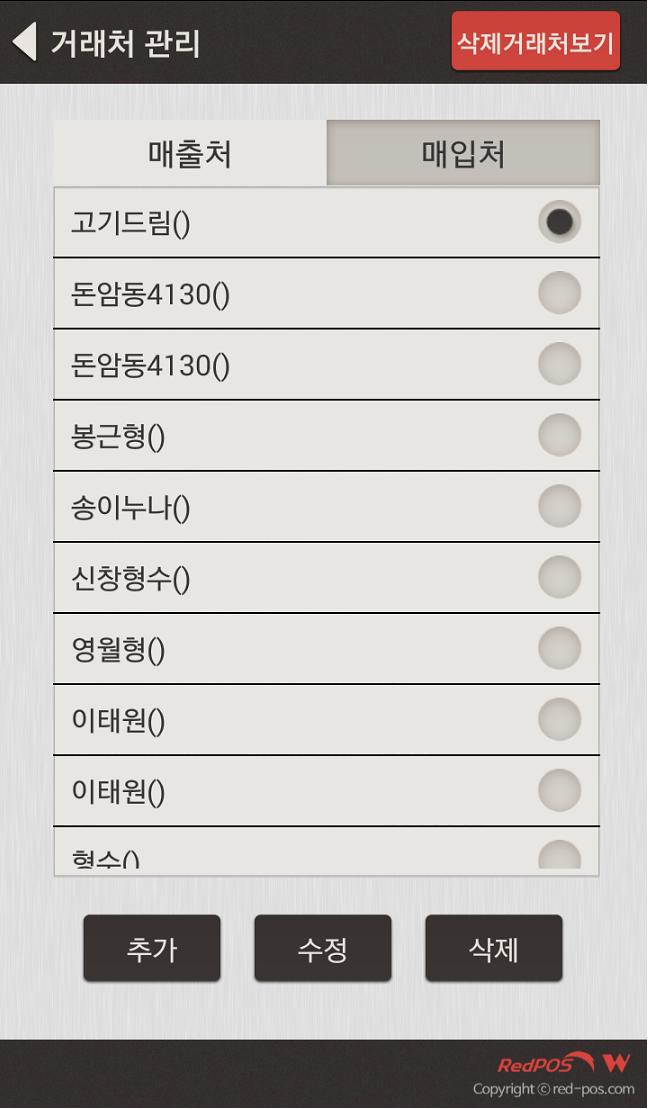Switch to the 매출처 tab
Viewport: 648px width, 1109px height.
[190, 154]
